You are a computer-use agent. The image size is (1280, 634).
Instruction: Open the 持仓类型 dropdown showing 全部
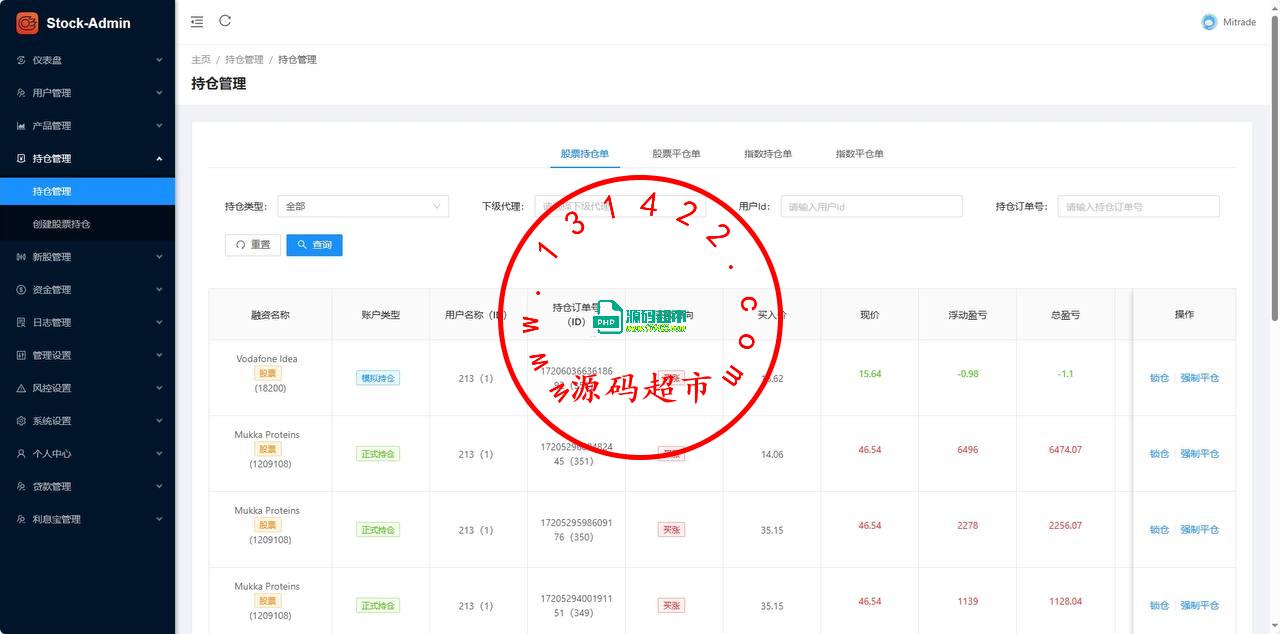pyautogui.click(x=363, y=206)
